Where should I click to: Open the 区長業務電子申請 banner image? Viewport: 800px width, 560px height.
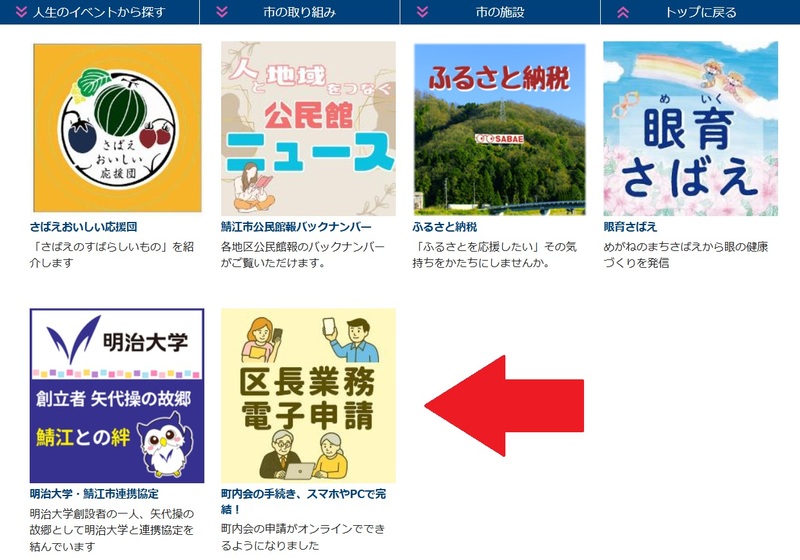[x=308, y=395]
